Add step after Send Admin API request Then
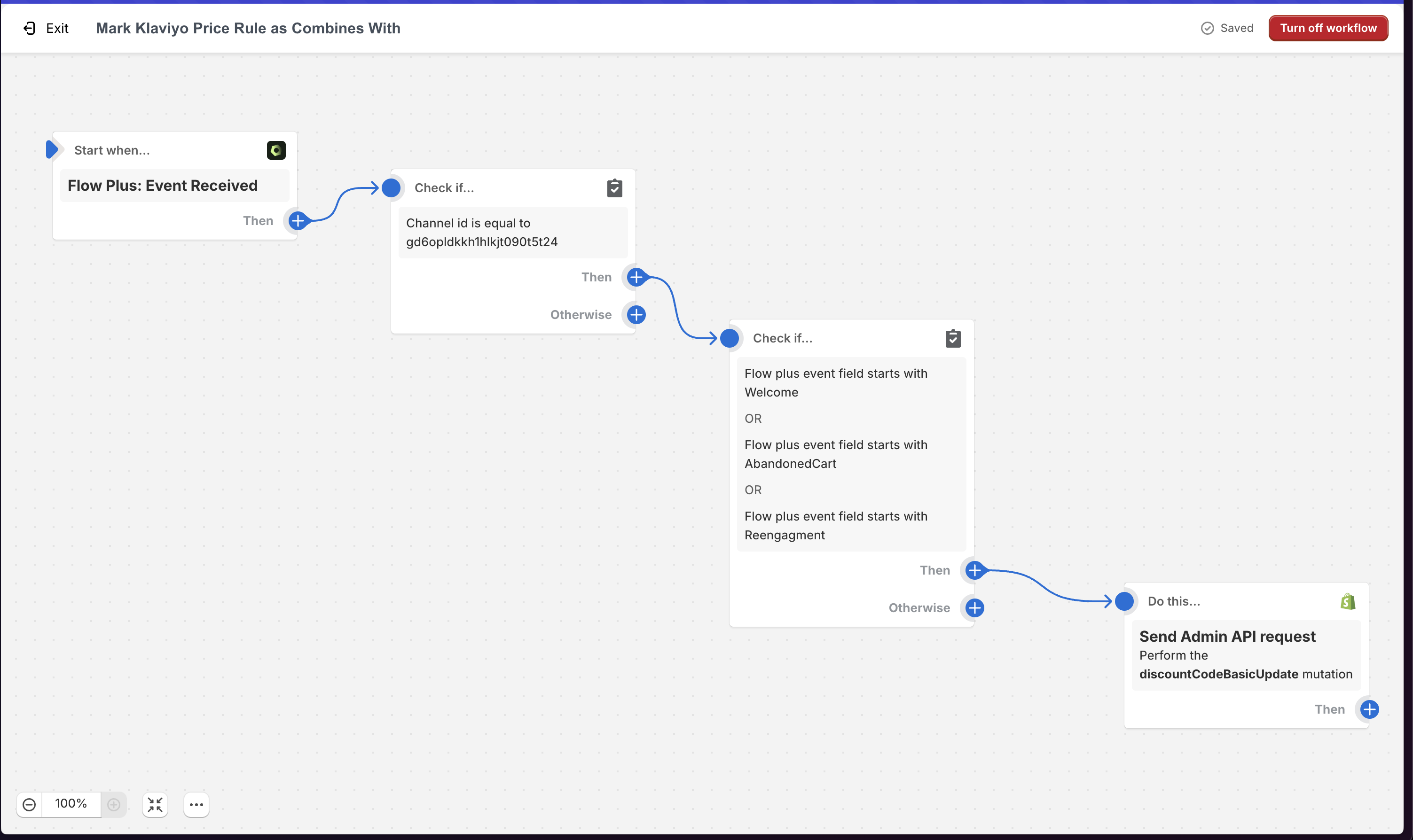Screen dimensions: 1413x840 [1369, 709]
